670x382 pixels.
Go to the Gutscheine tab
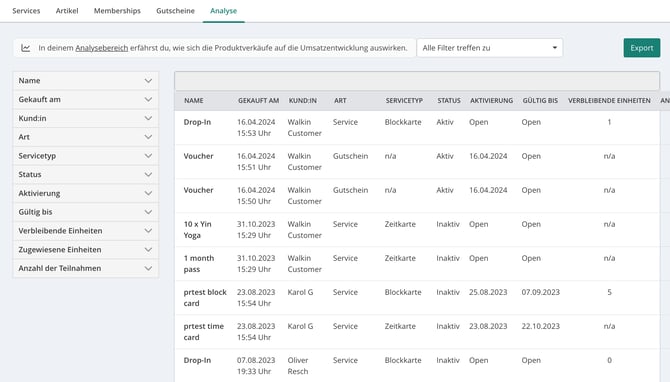(x=175, y=11)
